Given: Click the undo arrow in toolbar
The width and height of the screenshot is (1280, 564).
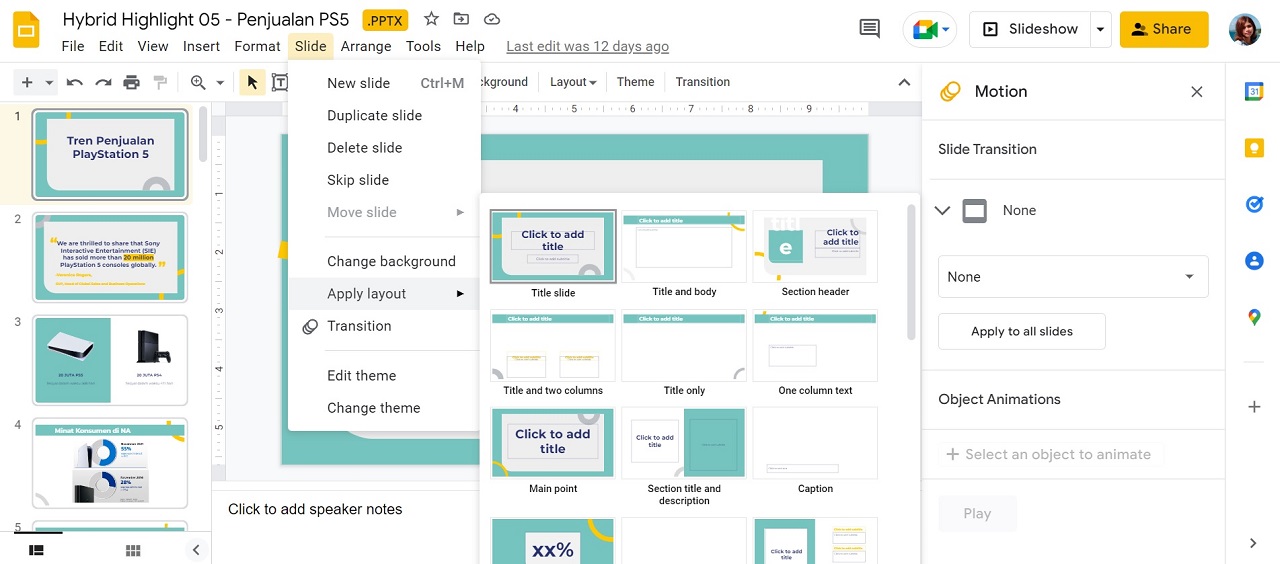Looking at the screenshot, I should click(74, 82).
